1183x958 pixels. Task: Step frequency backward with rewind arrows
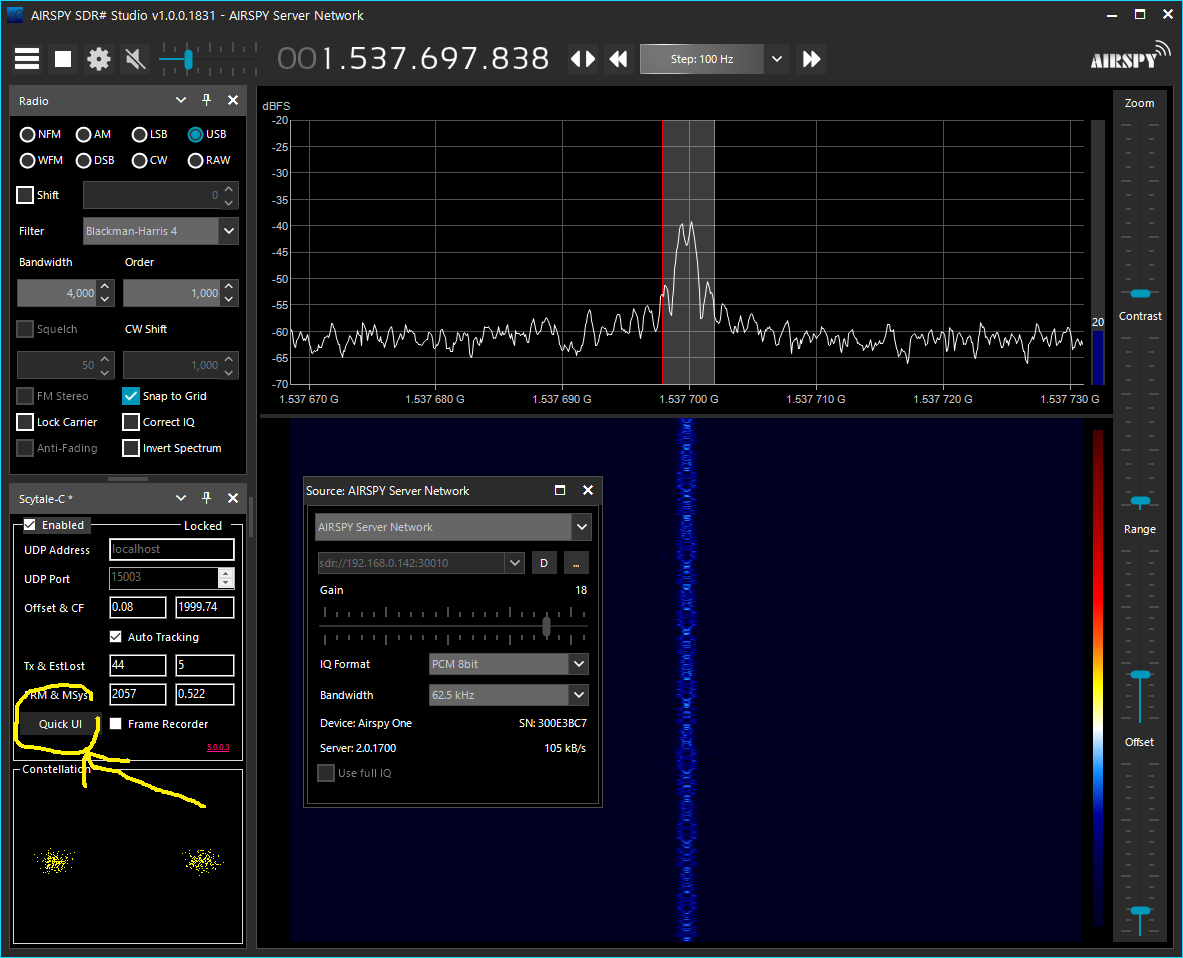(619, 59)
